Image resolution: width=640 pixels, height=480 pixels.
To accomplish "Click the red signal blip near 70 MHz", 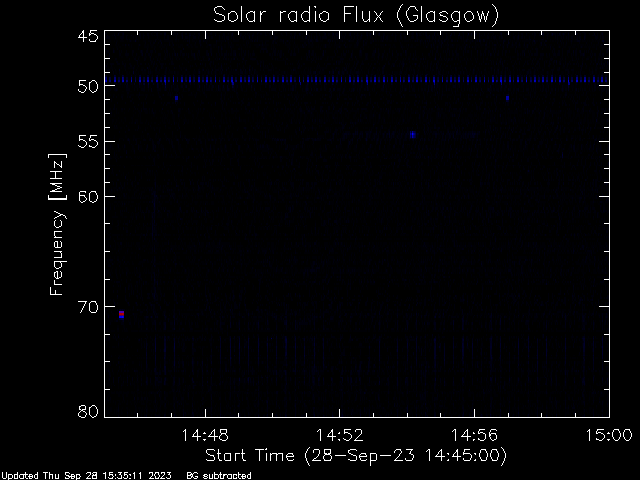I will pos(121,315).
